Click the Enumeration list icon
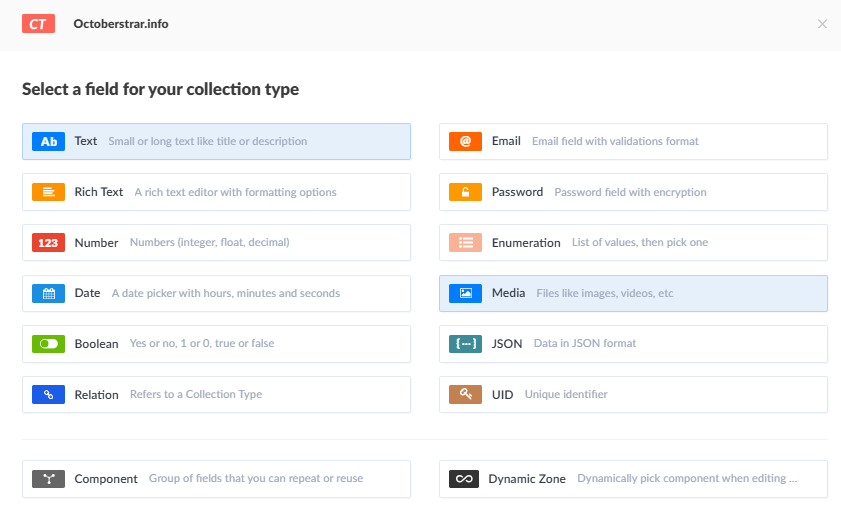Image resolution: width=841 pixels, height=520 pixels. pyautogui.click(x=465, y=243)
